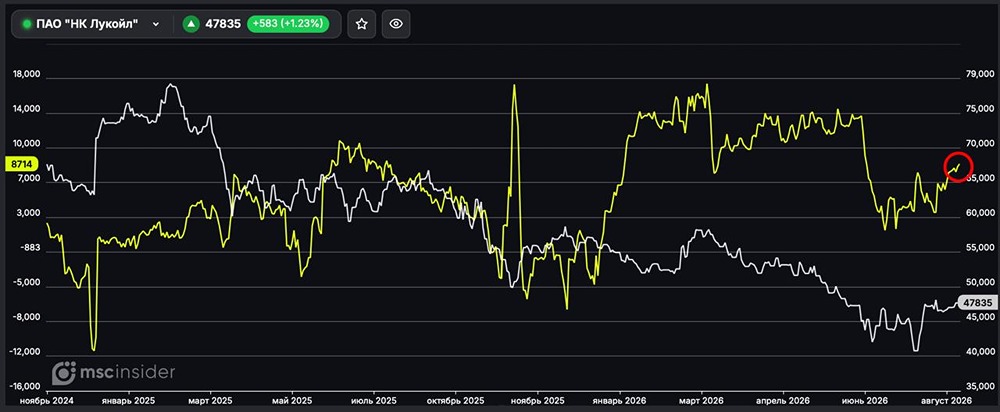Click the chevron next to НК Лукойл
Screen dimensions: 1000x412
pyautogui.click(x=155, y=24)
